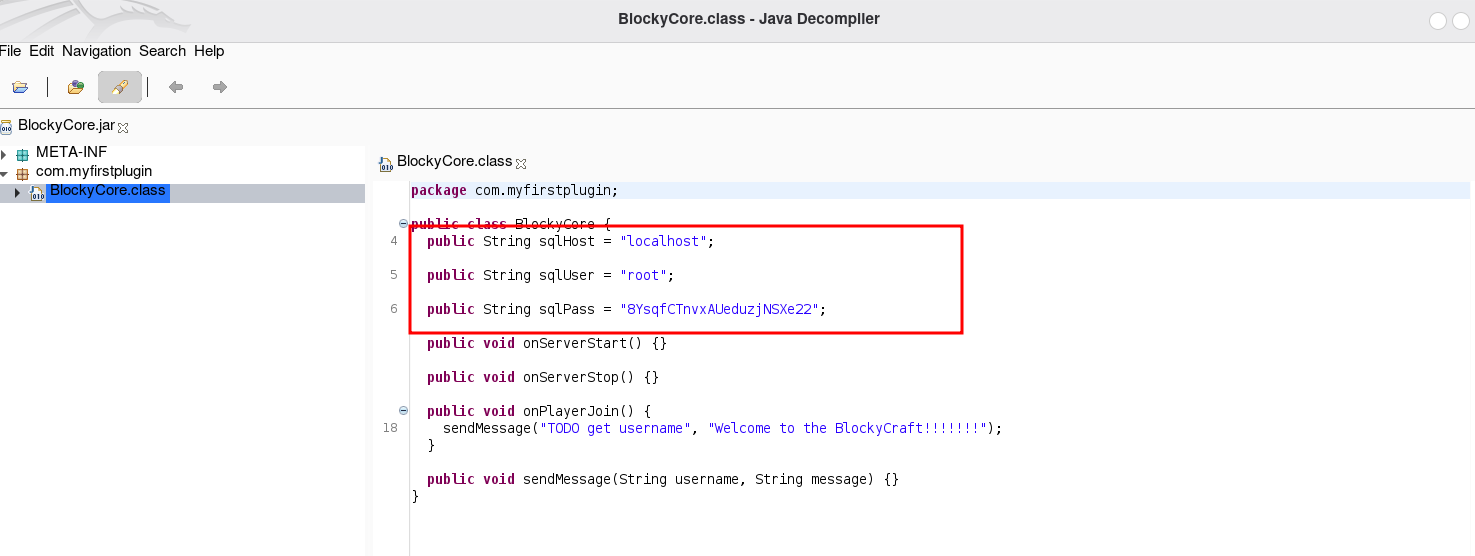Click the sqlPass password string value
The height and width of the screenshot is (556, 1475).
click(x=719, y=309)
